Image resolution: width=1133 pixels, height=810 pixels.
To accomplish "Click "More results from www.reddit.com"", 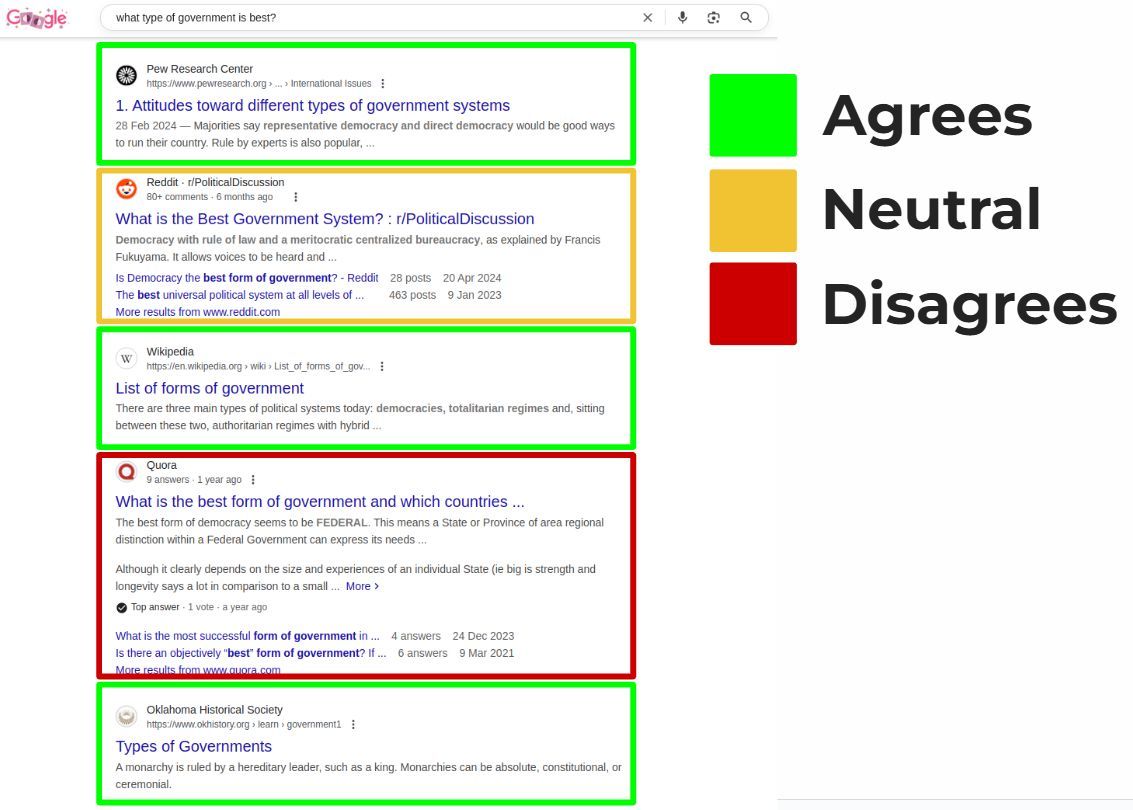I will [197, 312].
